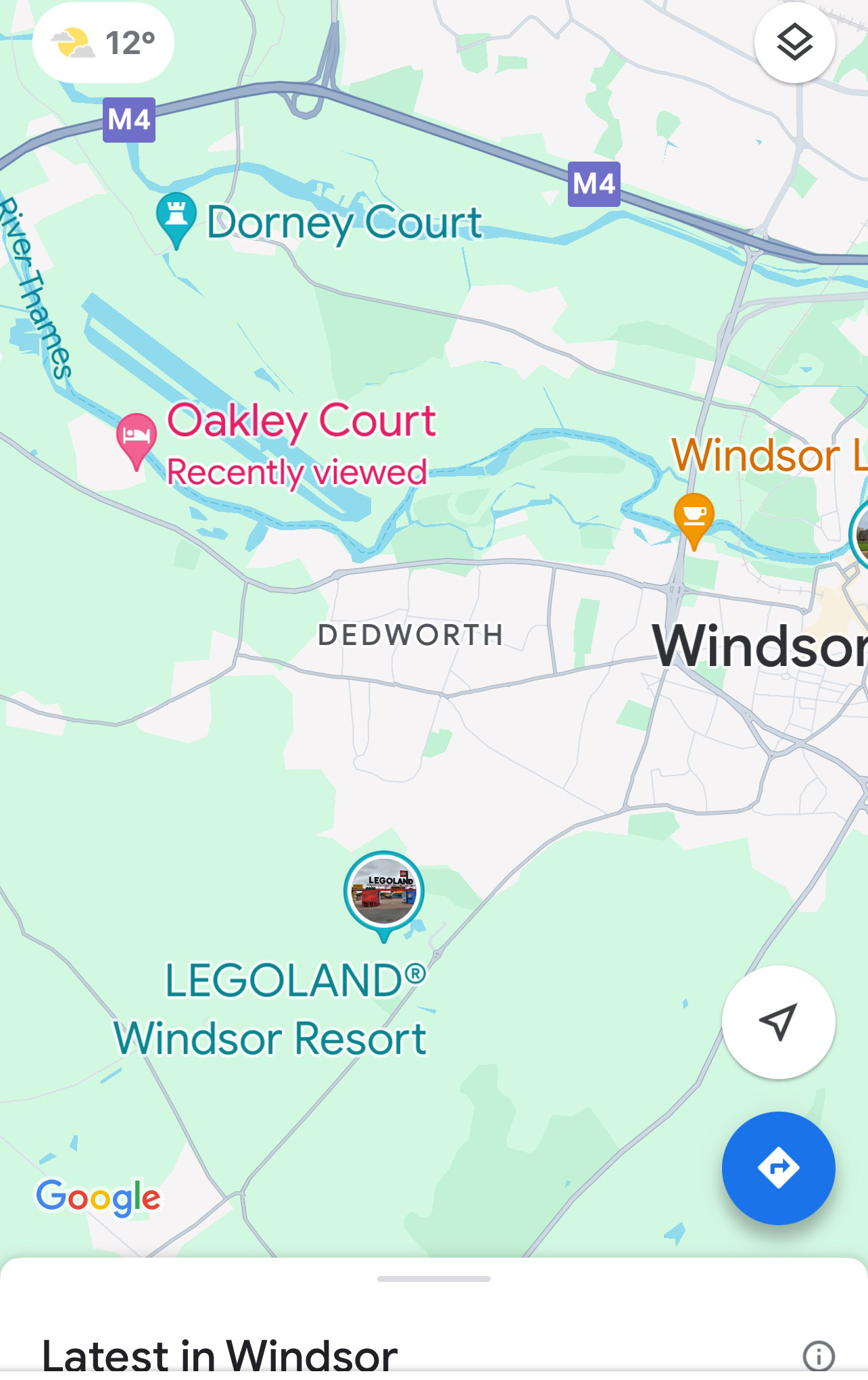Image resolution: width=868 pixels, height=1380 pixels.
Task: Click the Google logo on map
Action: 98,1197
